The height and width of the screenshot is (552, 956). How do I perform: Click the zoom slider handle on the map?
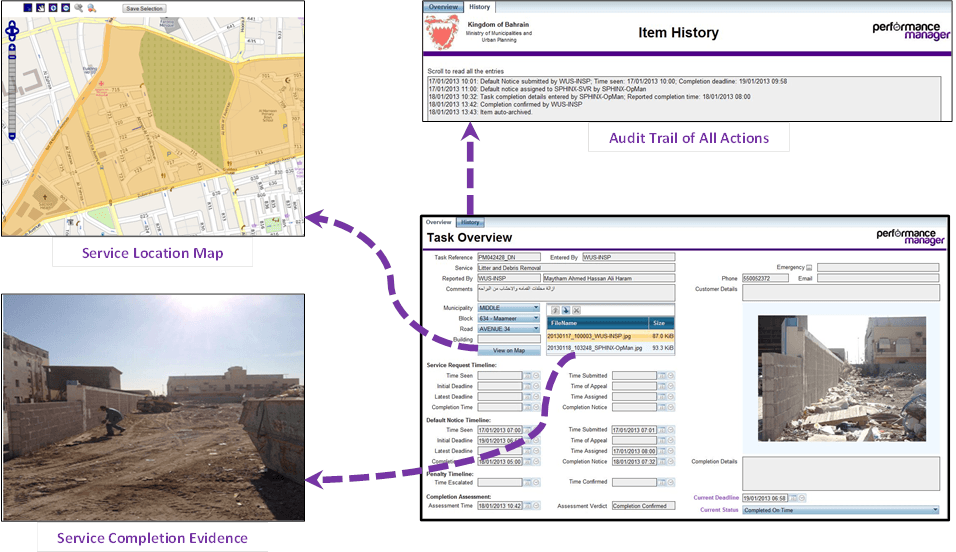[12, 57]
